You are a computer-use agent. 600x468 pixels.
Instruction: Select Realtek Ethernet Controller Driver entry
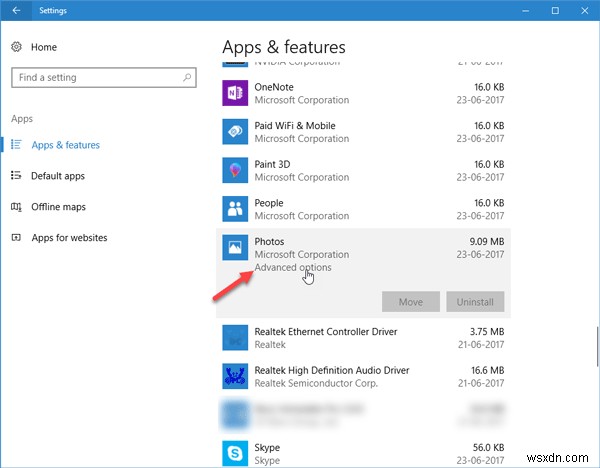(326, 331)
